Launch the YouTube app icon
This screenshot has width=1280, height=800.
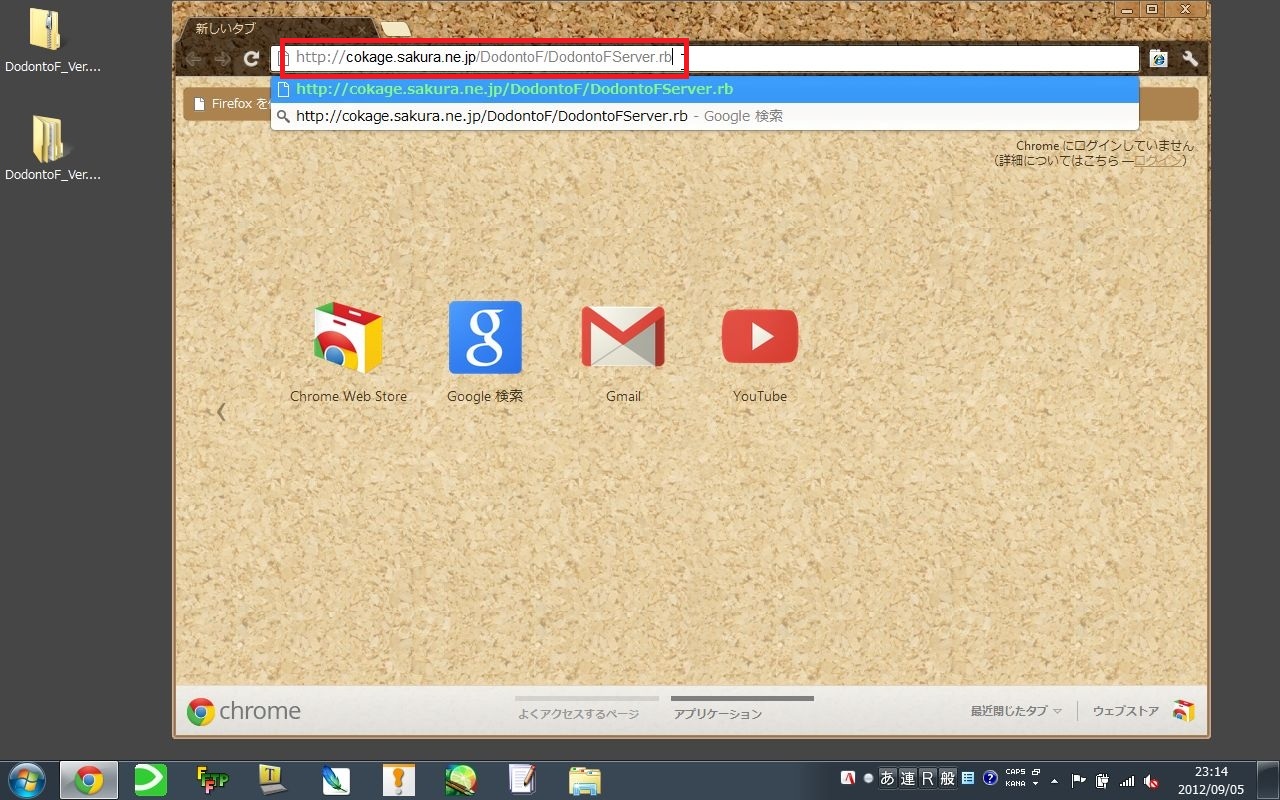coord(760,337)
